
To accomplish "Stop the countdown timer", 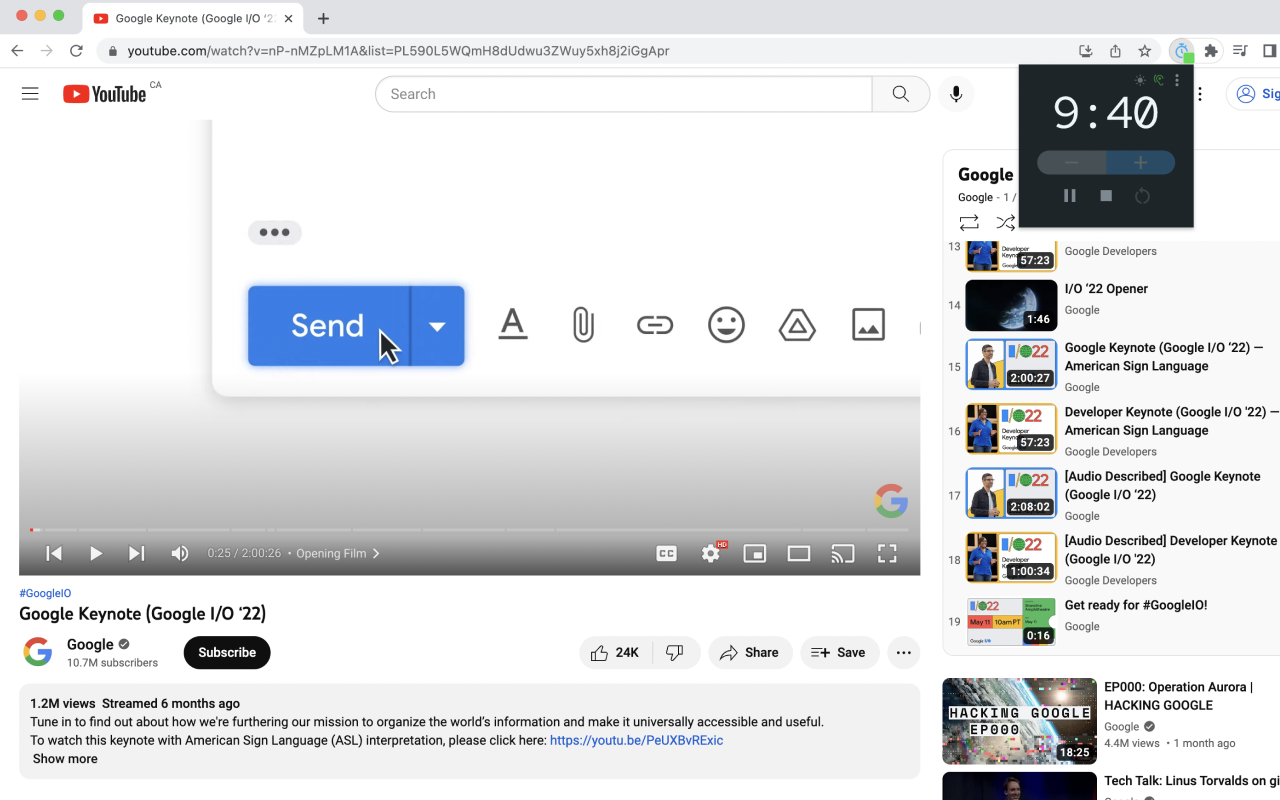I will [x=1106, y=196].
